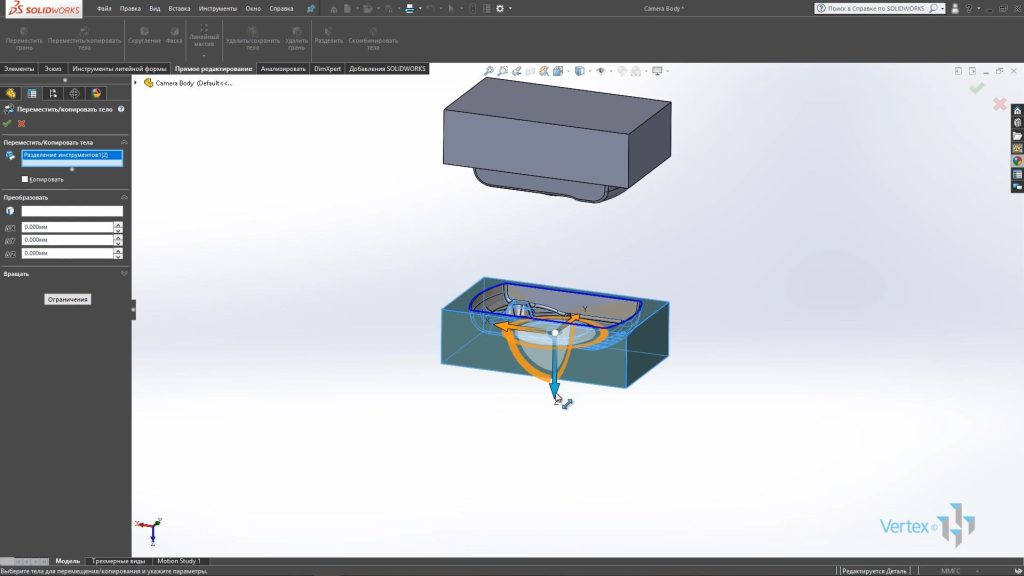
Task: Accept with the green checkmark in viewport corner
Action: click(x=976, y=88)
